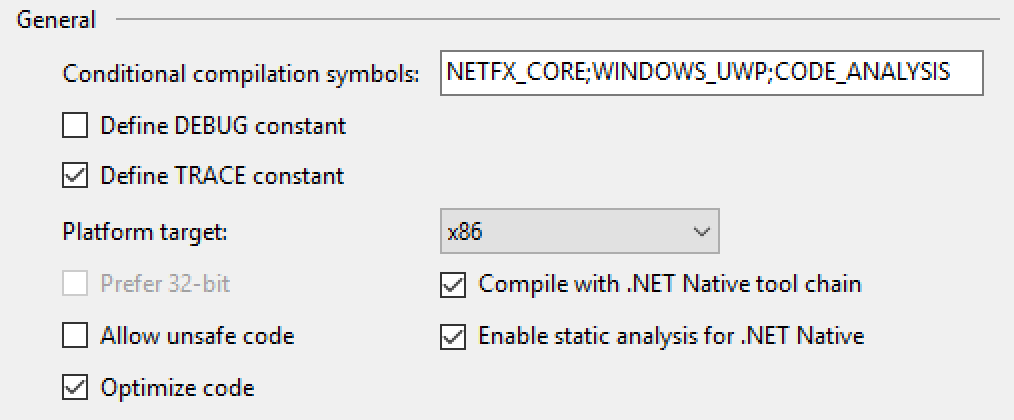Uncheck the Define TRACE constant checkbox
The height and width of the screenshot is (420, 1014).
[75, 176]
